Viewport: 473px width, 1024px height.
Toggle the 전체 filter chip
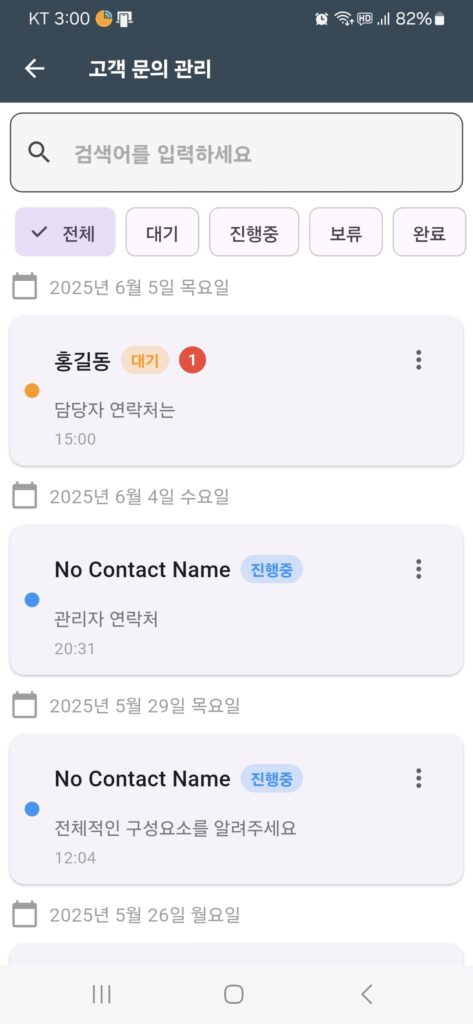[x=65, y=232]
